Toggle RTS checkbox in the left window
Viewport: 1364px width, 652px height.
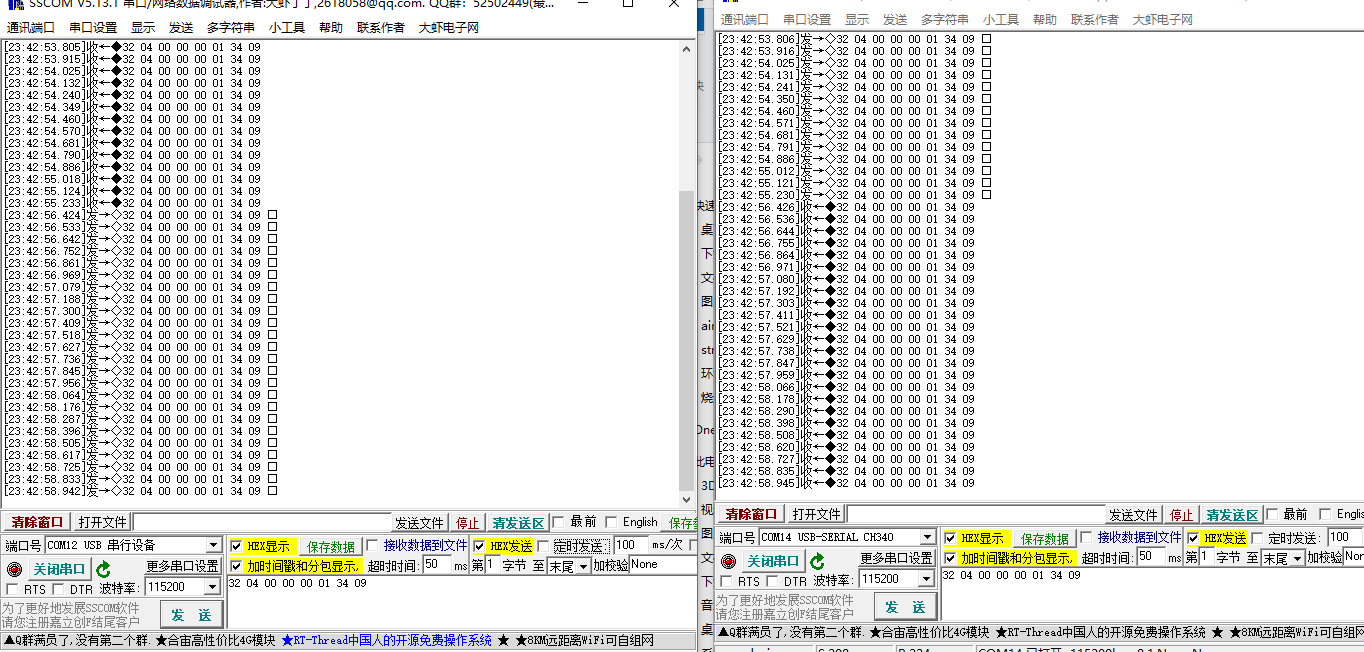(13, 589)
